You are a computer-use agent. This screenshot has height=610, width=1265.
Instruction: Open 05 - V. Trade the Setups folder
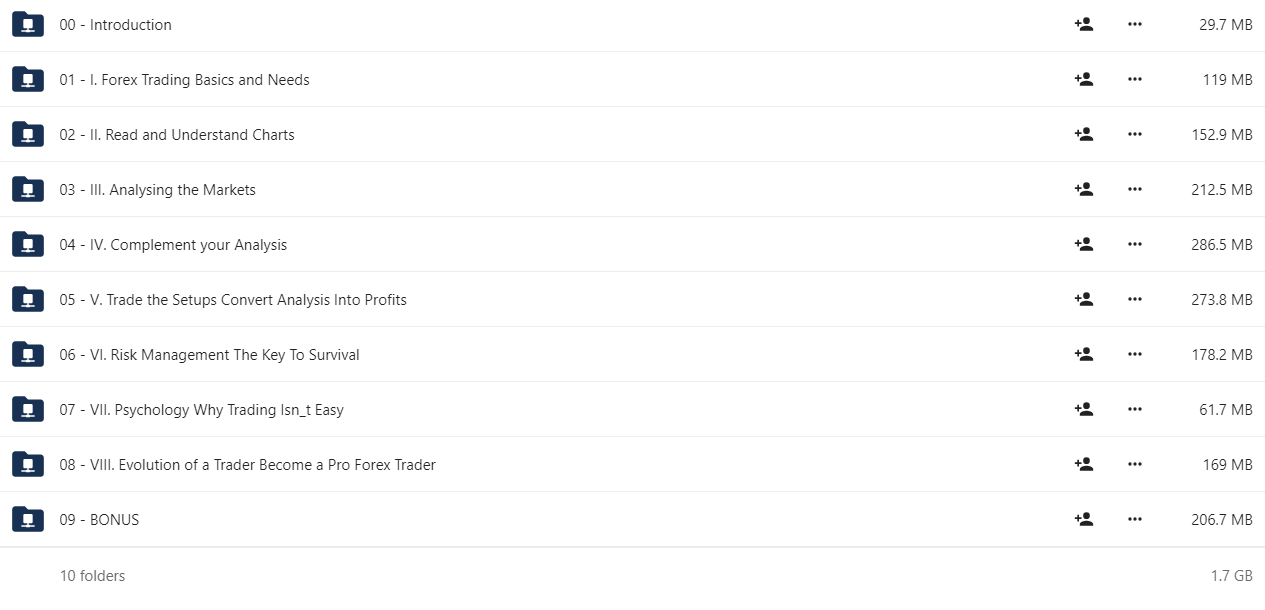pyautogui.click(x=233, y=300)
